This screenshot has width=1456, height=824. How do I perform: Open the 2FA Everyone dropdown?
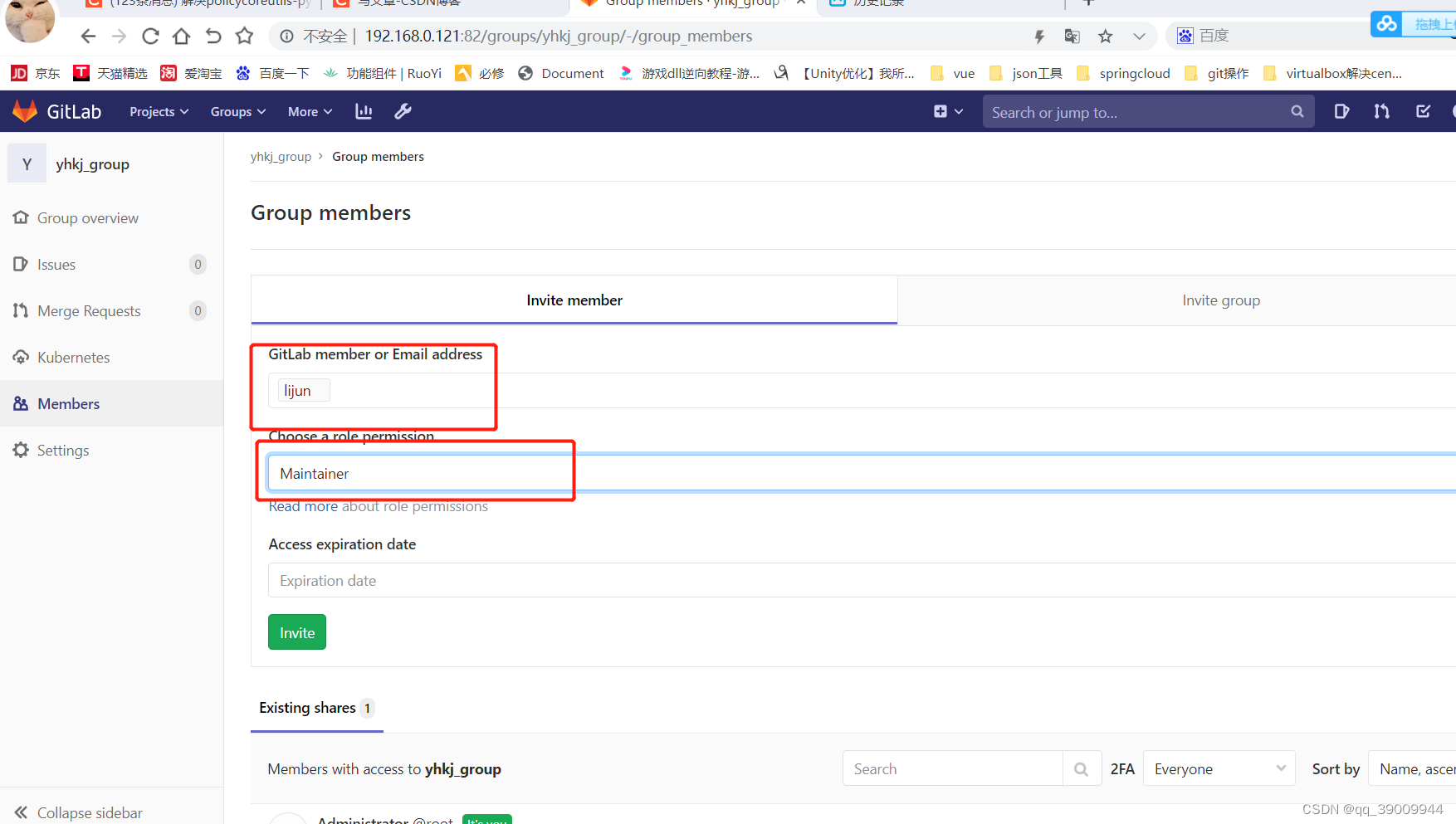1219,768
